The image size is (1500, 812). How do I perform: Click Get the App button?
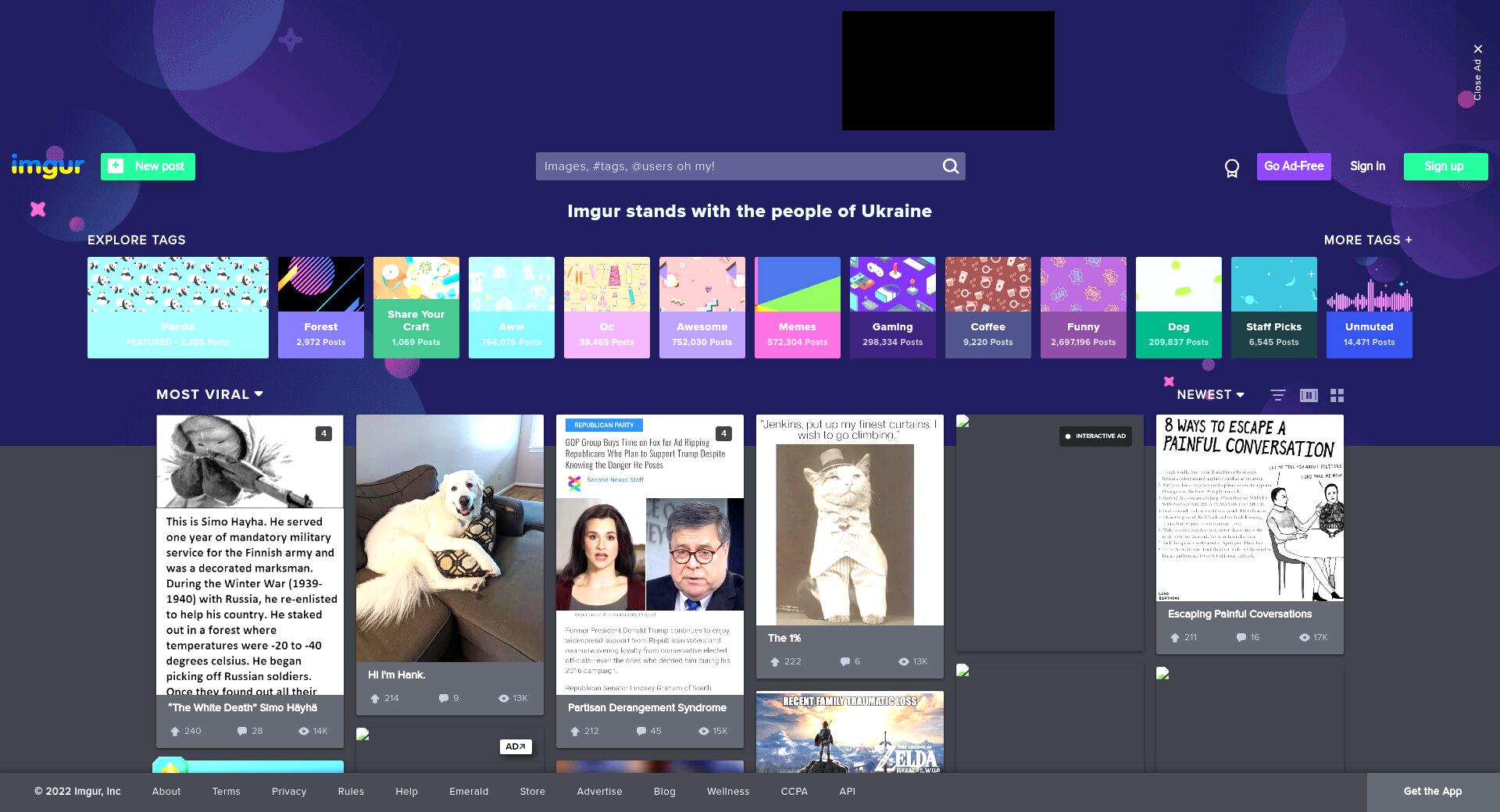1433,792
